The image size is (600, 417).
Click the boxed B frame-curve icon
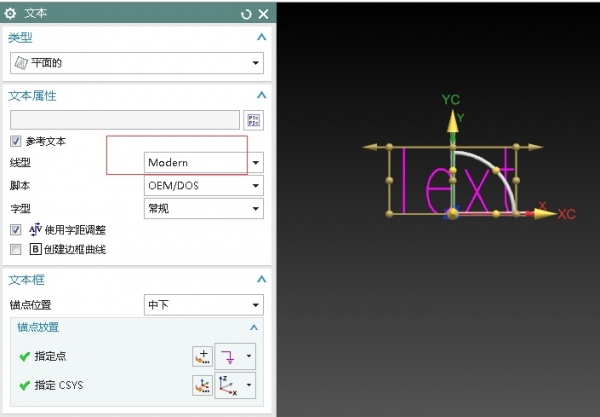pos(35,249)
